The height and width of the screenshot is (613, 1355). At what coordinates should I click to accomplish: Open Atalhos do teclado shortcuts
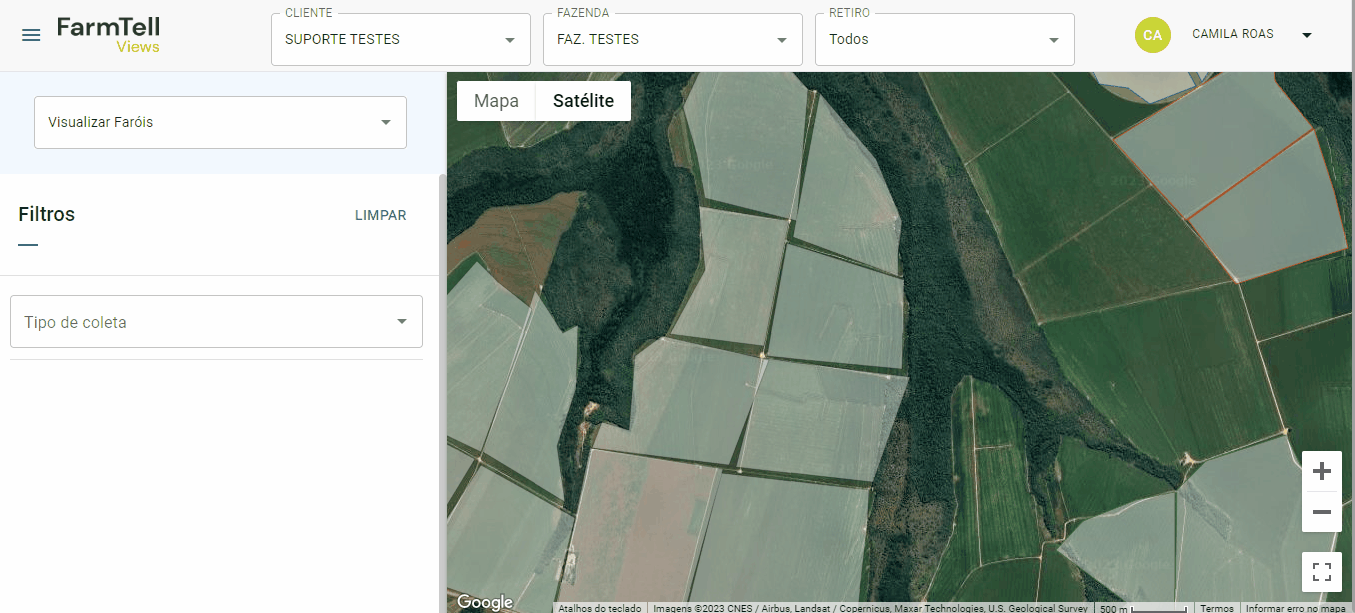click(599, 608)
